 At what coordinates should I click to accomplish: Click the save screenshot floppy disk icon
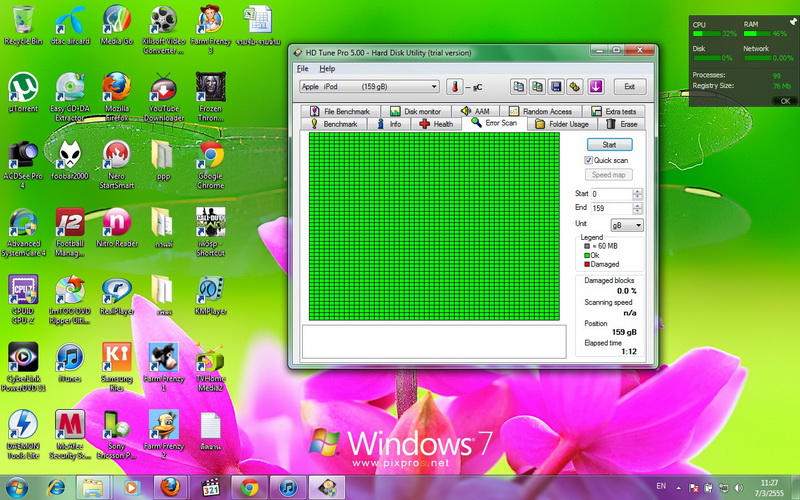point(557,87)
